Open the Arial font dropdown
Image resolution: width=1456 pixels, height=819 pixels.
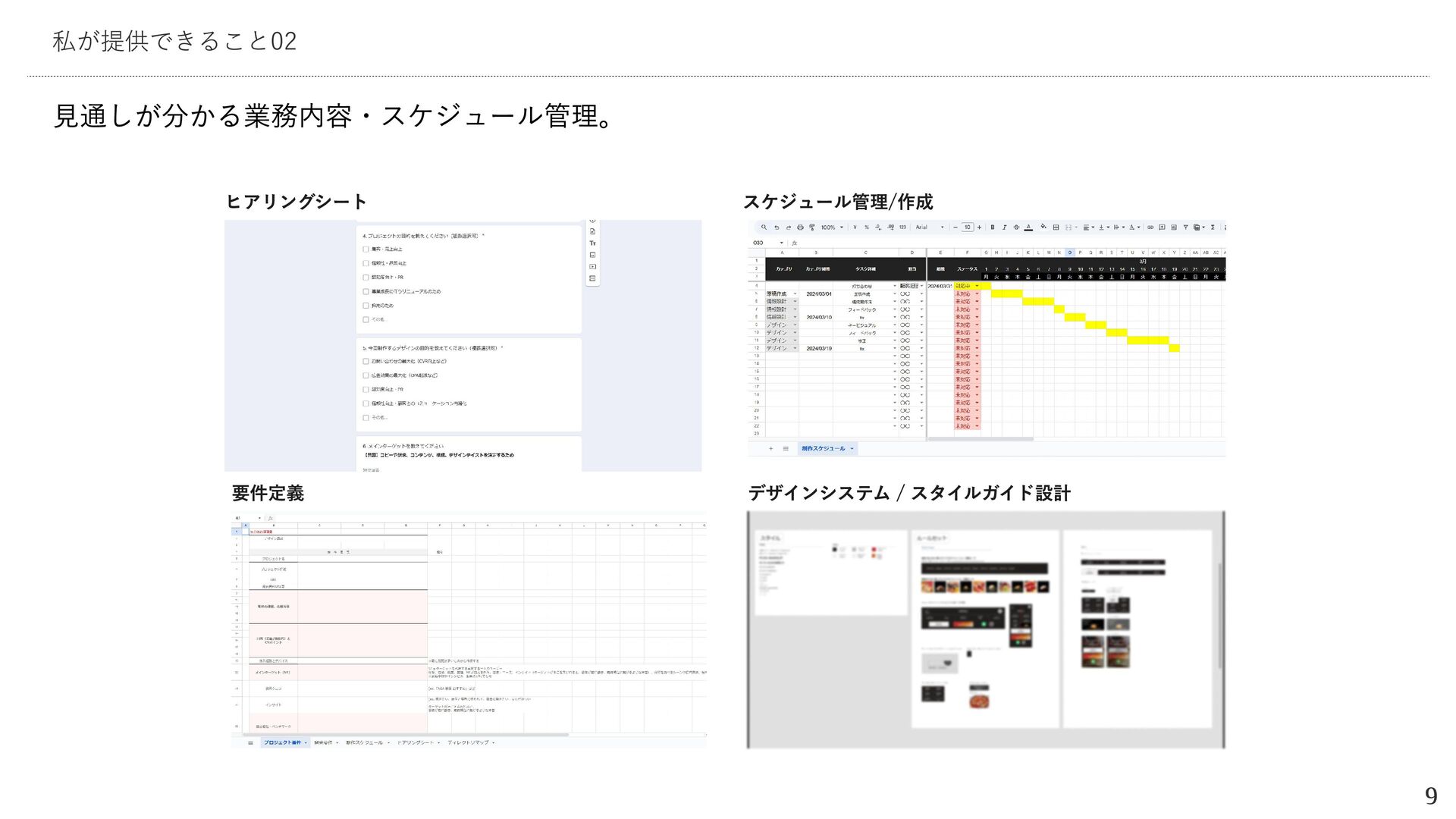coord(929,227)
